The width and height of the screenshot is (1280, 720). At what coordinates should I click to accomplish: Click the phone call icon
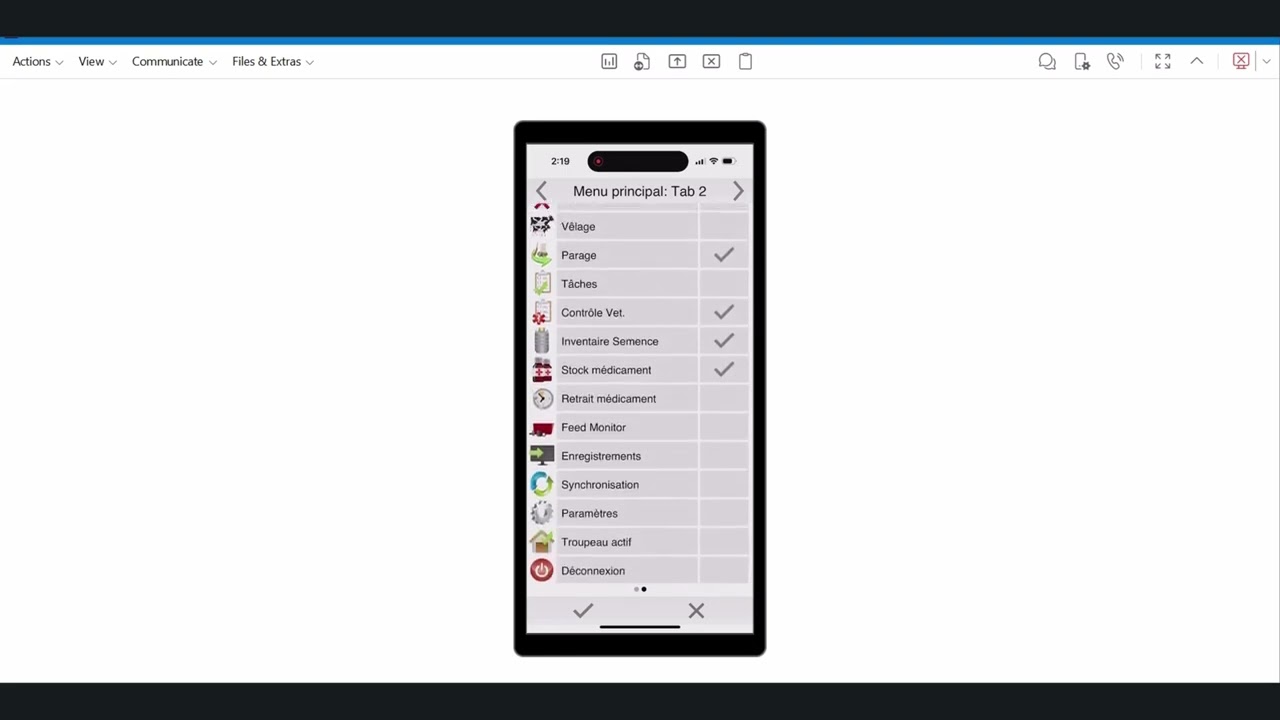point(1115,62)
